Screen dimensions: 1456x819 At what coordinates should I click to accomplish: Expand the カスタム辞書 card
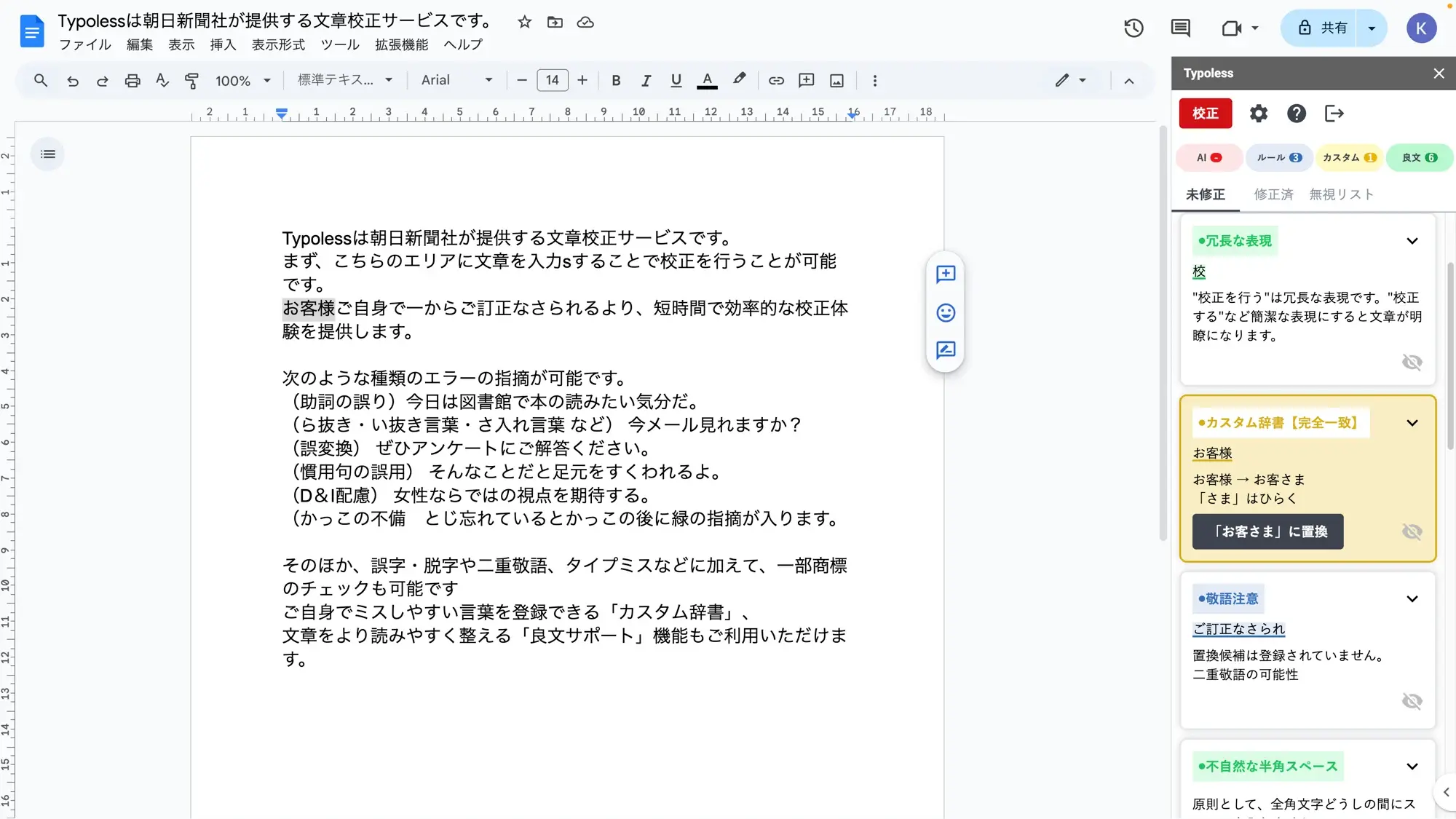[1412, 423]
